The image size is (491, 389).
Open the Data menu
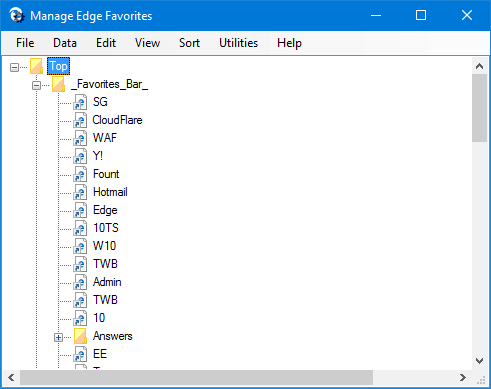pos(65,43)
